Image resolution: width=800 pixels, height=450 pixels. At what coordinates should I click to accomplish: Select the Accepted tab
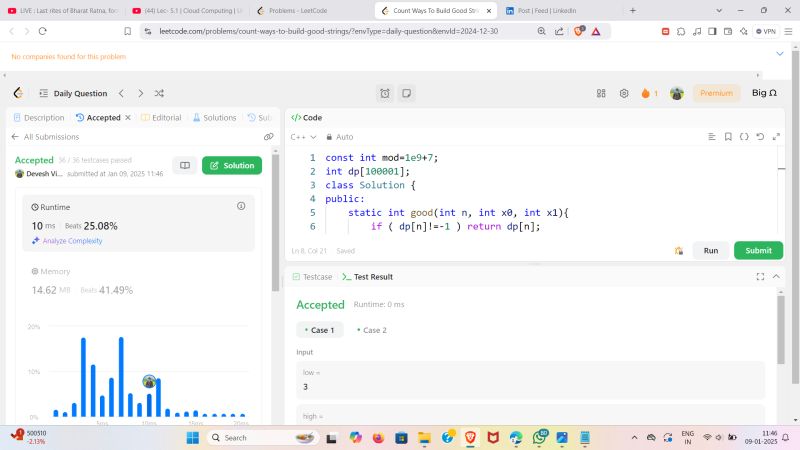click(98, 117)
